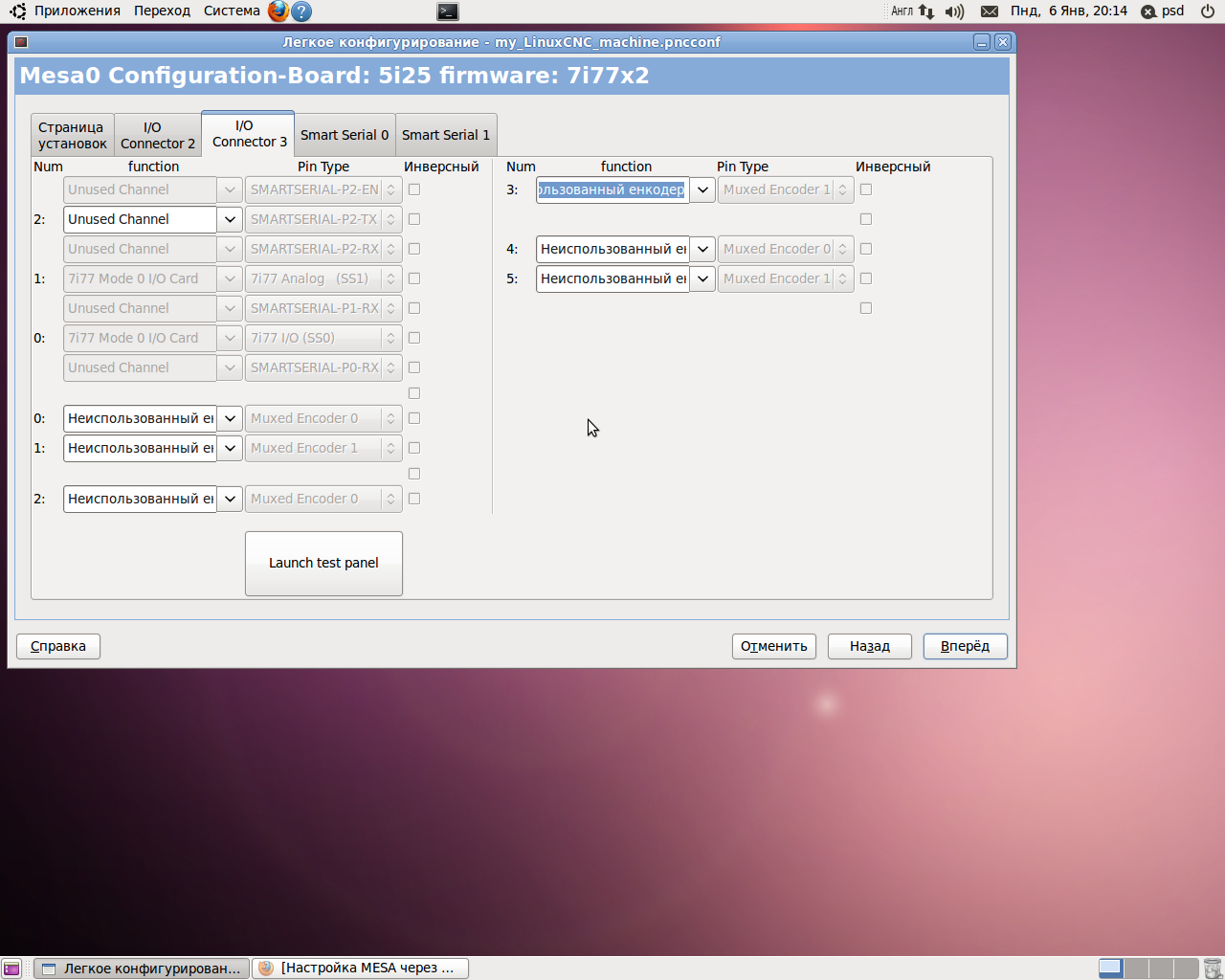Expand function dropdown arrow for Num 4 encoder
The height and width of the screenshot is (980, 1225).
(702, 249)
